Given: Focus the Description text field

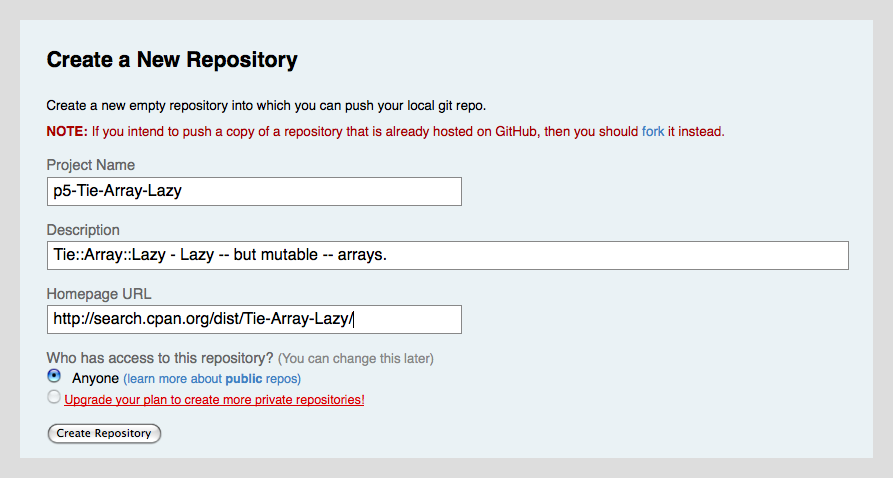Looking at the screenshot, I should (x=448, y=255).
